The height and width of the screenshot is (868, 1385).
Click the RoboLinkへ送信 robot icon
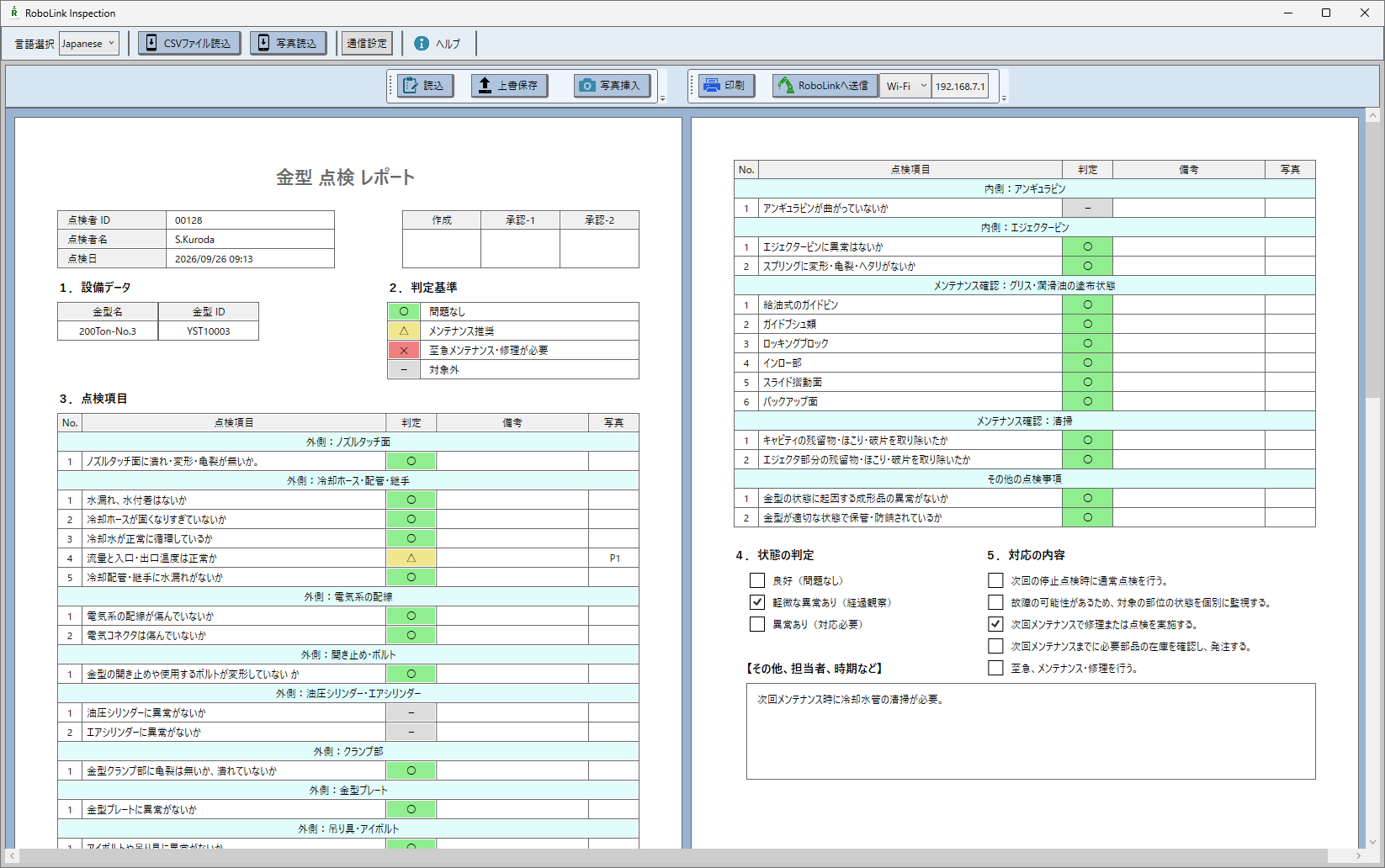coord(785,85)
